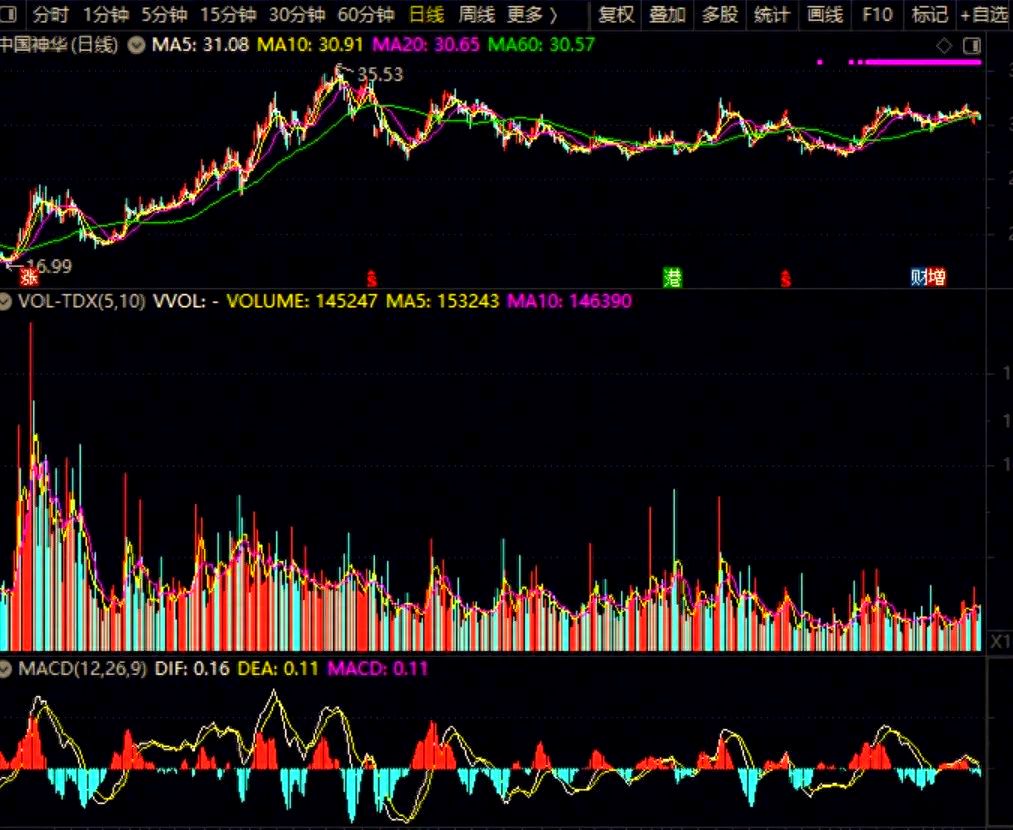
Task: Click the VOLUME: 145247 value
Action: pyautogui.click(x=302, y=301)
